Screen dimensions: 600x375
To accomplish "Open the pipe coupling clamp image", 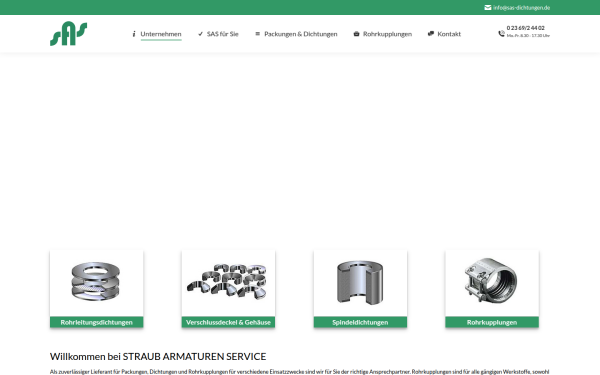I will pyautogui.click(x=491, y=280).
